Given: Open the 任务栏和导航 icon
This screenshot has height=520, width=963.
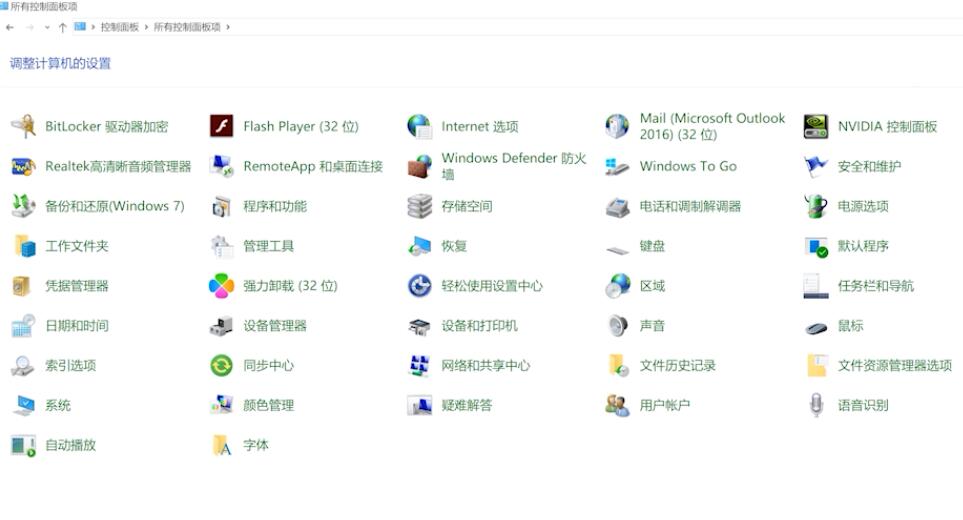Looking at the screenshot, I should (x=816, y=286).
